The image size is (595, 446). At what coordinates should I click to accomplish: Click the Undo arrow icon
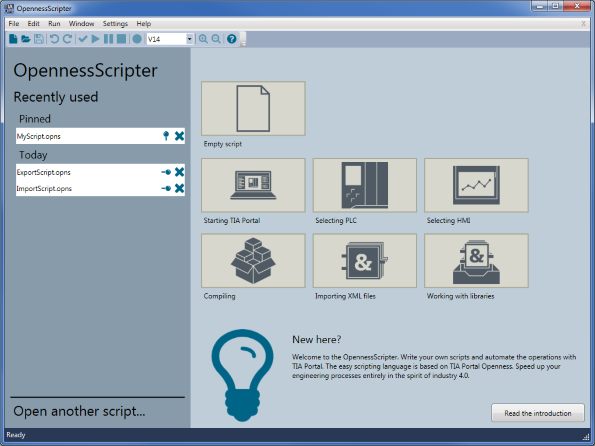[54, 39]
